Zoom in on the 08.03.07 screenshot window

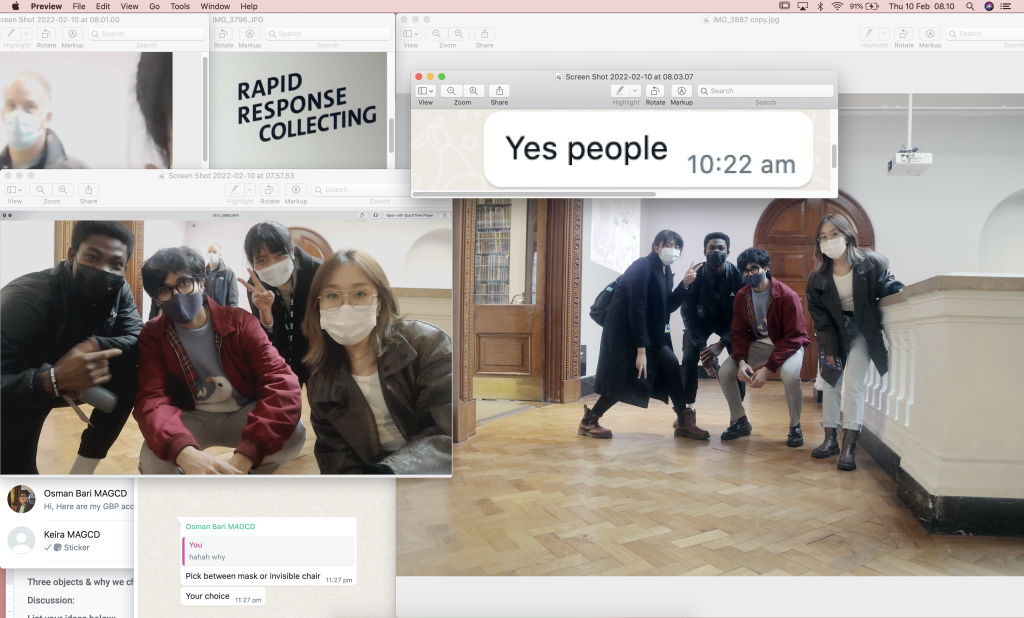(473, 91)
